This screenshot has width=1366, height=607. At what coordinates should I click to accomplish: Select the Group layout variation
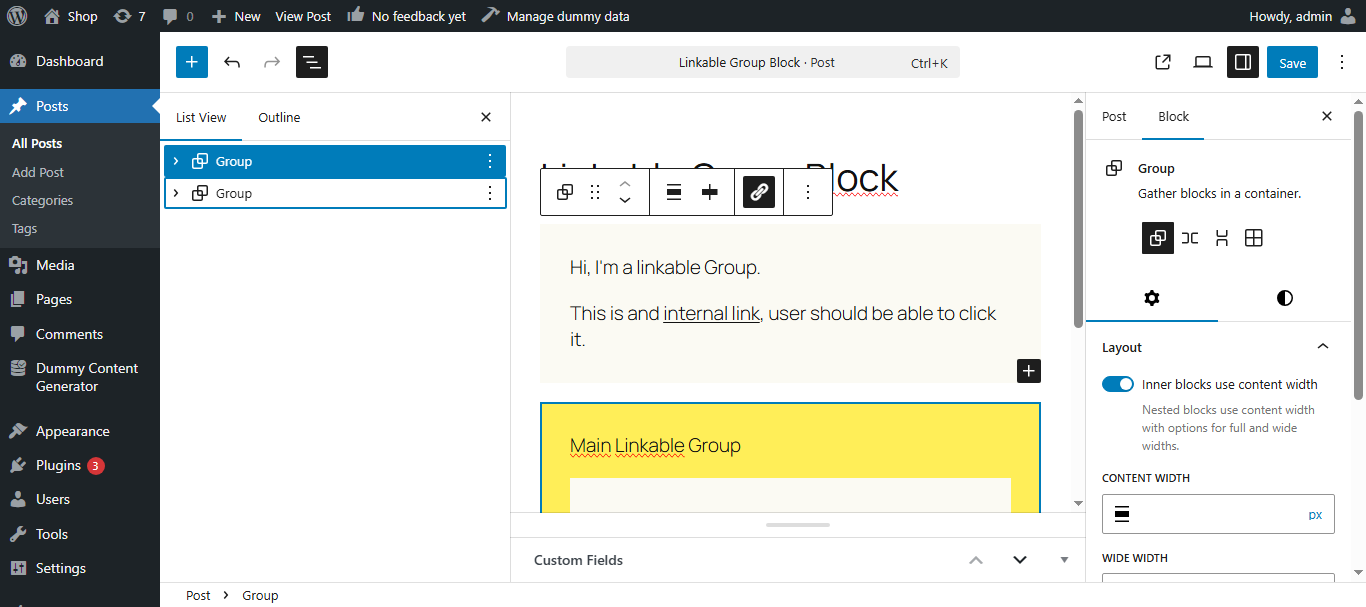click(1158, 238)
